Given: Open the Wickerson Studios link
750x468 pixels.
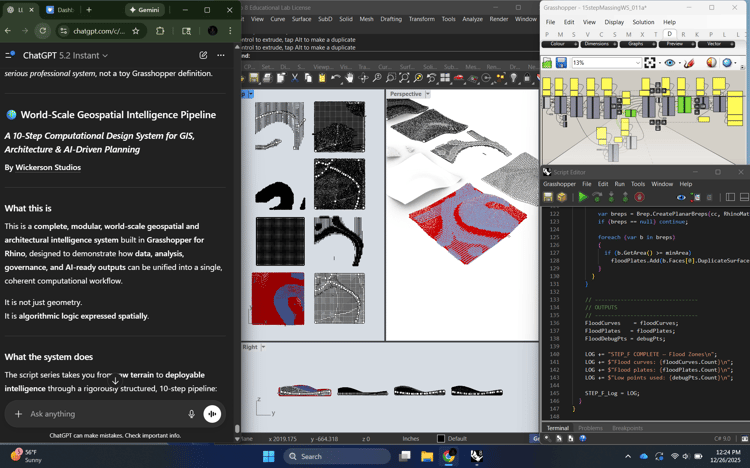Looking at the screenshot, I should 48,167.
